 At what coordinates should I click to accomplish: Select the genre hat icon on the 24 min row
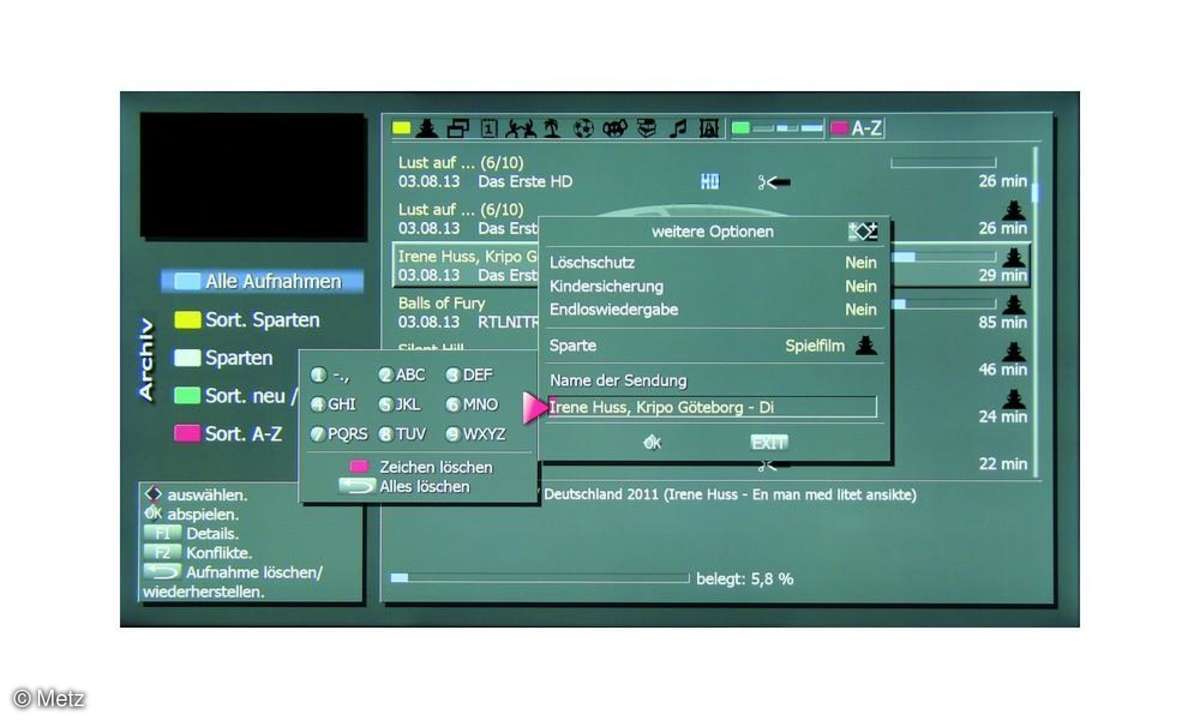tap(1014, 397)
